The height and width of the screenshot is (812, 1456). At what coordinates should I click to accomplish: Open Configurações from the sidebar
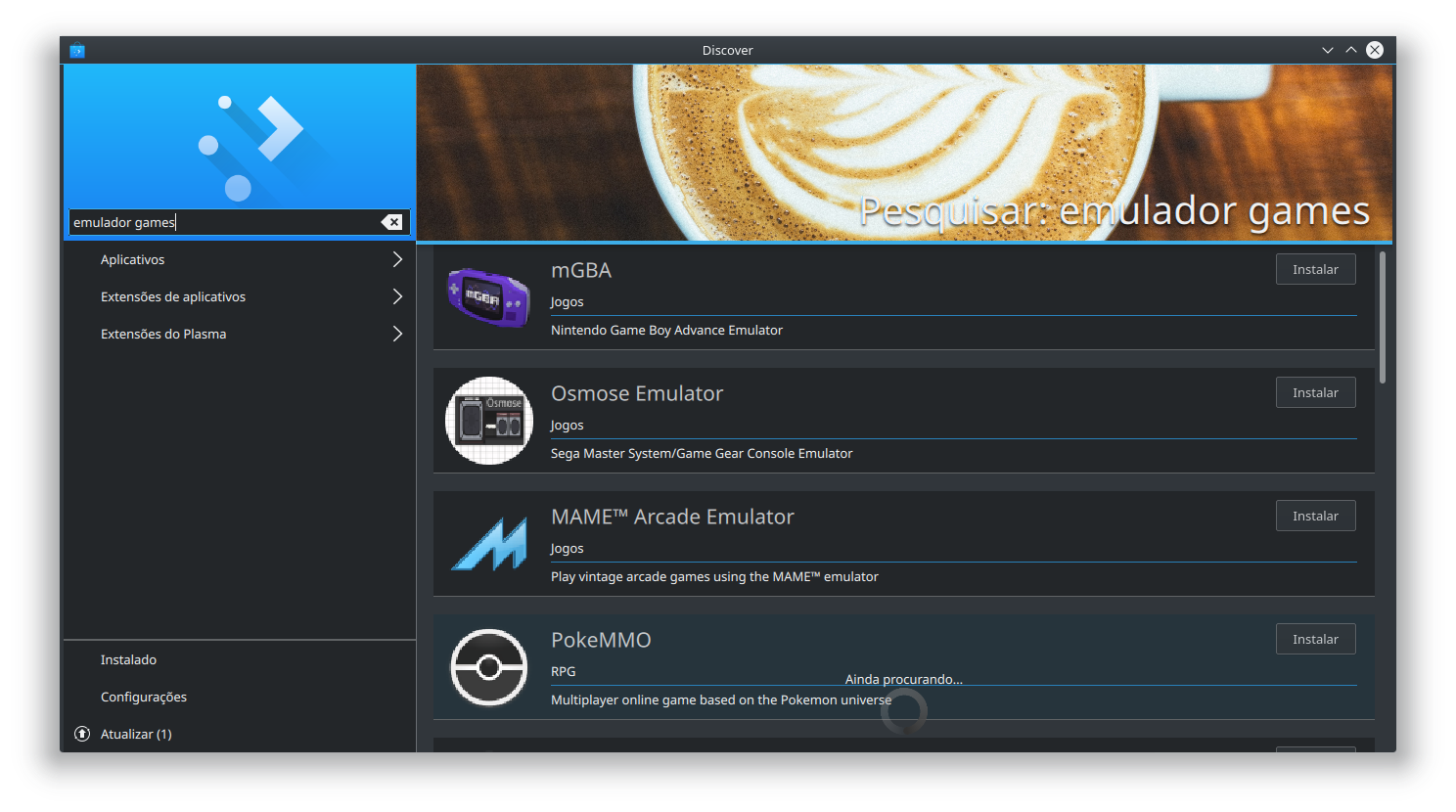(x=144, y=697)
